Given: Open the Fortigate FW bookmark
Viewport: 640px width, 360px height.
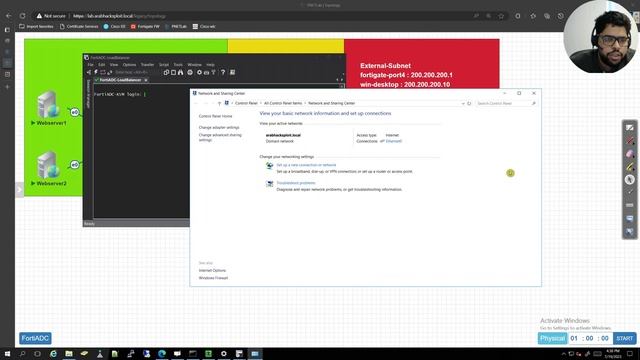Looking at the screenshot, I should (x=145, y=27).
